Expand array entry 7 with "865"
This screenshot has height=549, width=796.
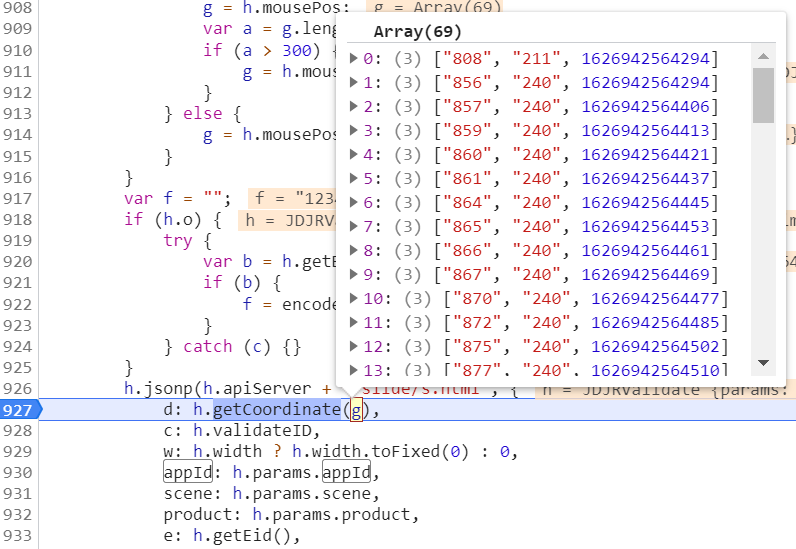pos(354,226)
